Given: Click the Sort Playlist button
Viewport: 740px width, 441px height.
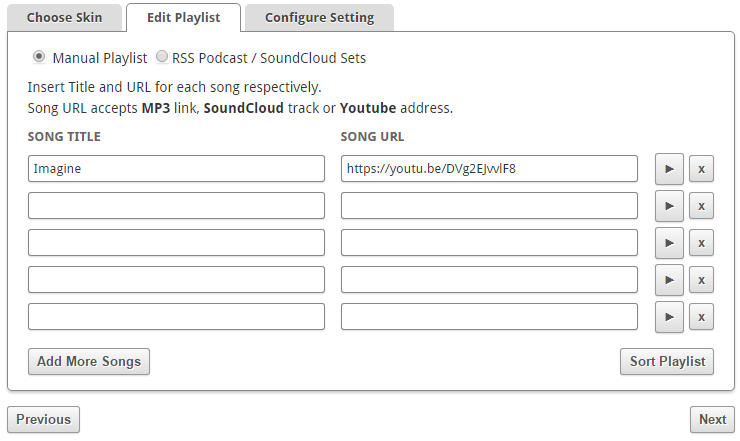Looking at the screenshot, I should (x=667, y=361).
